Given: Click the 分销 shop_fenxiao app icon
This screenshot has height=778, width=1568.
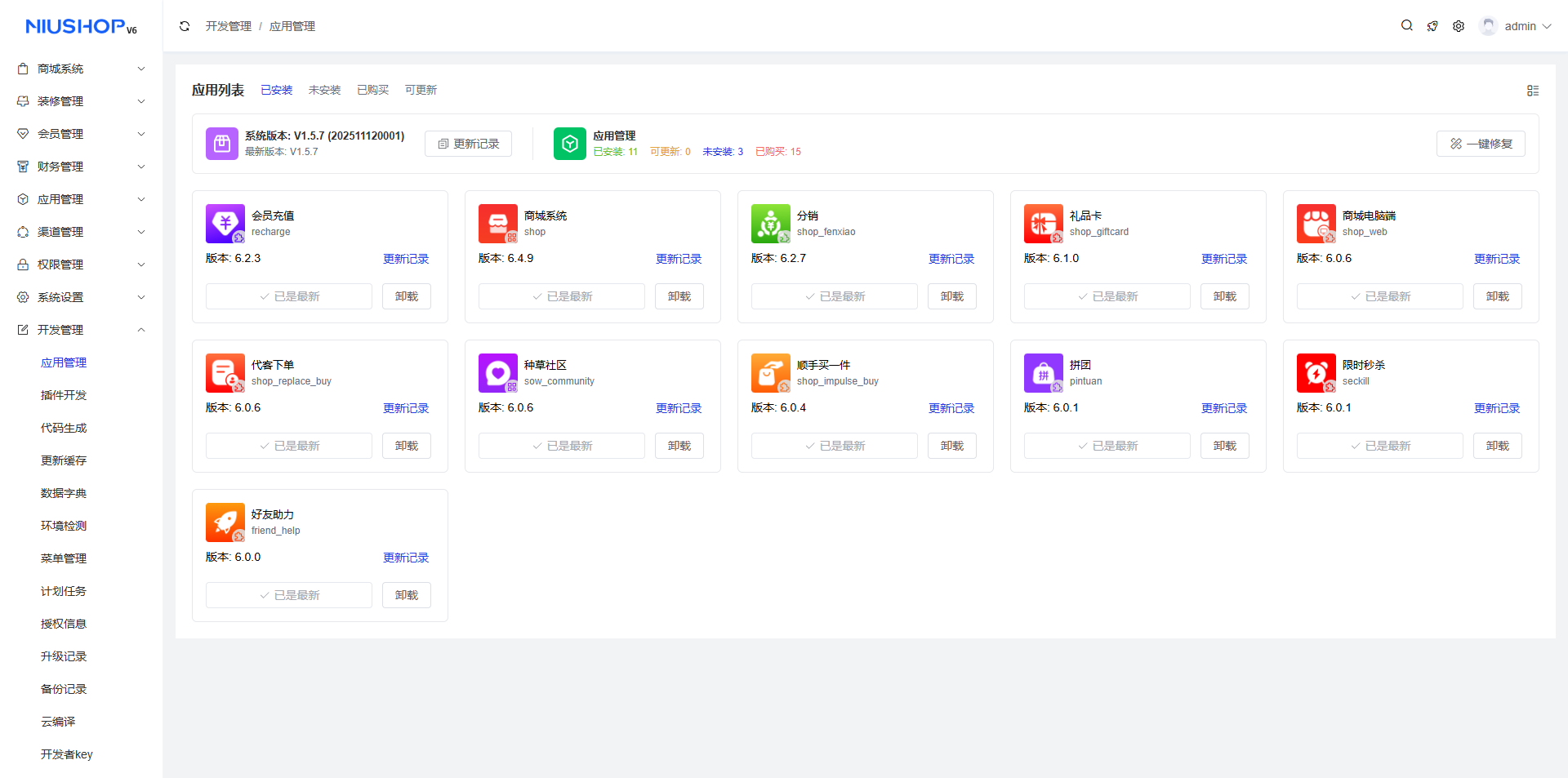Looking at the screenshot, I should pyautogui.click(x=770, y=224).
